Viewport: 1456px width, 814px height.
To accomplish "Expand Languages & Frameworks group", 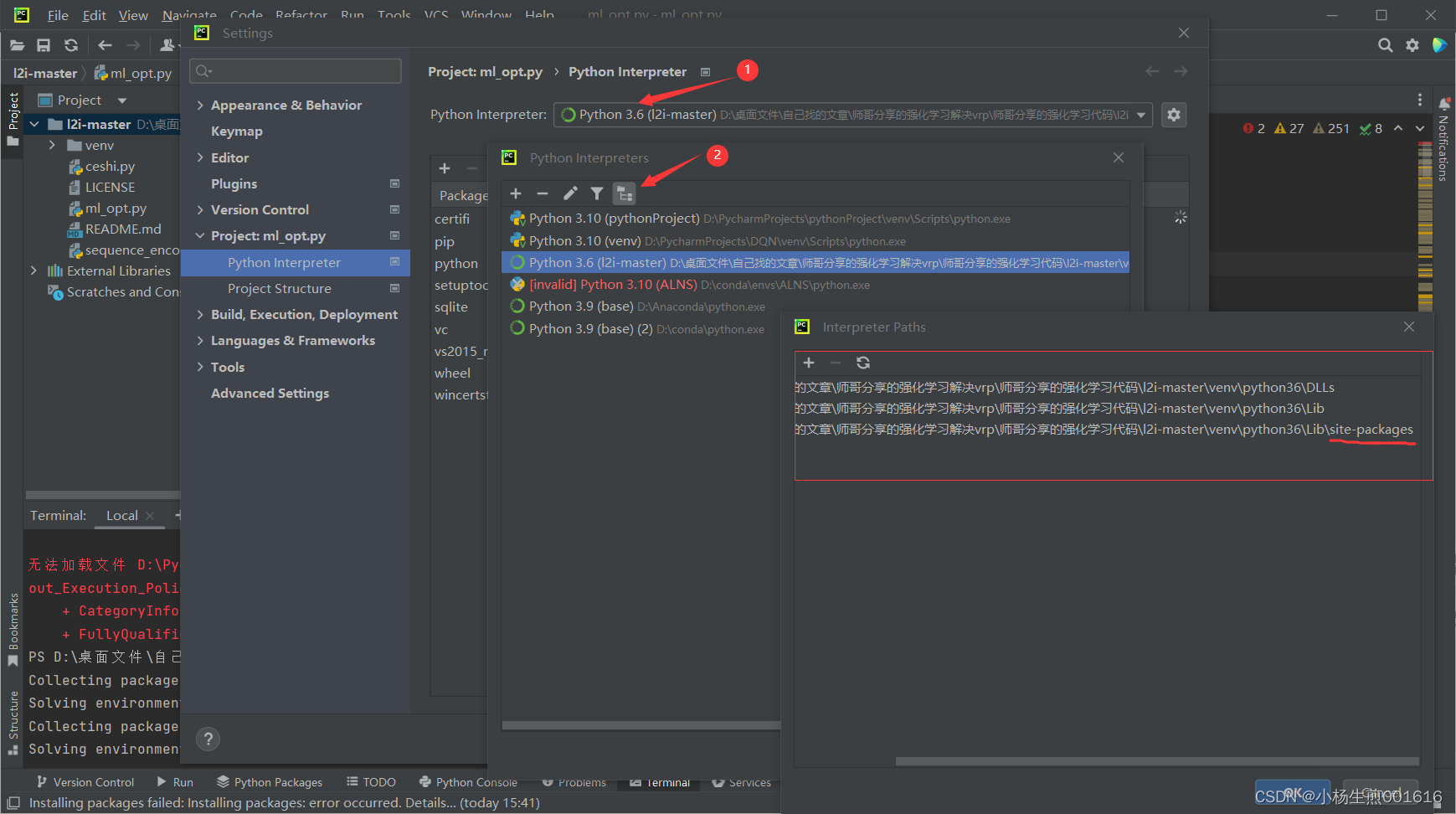I will [x=200, y=341].
